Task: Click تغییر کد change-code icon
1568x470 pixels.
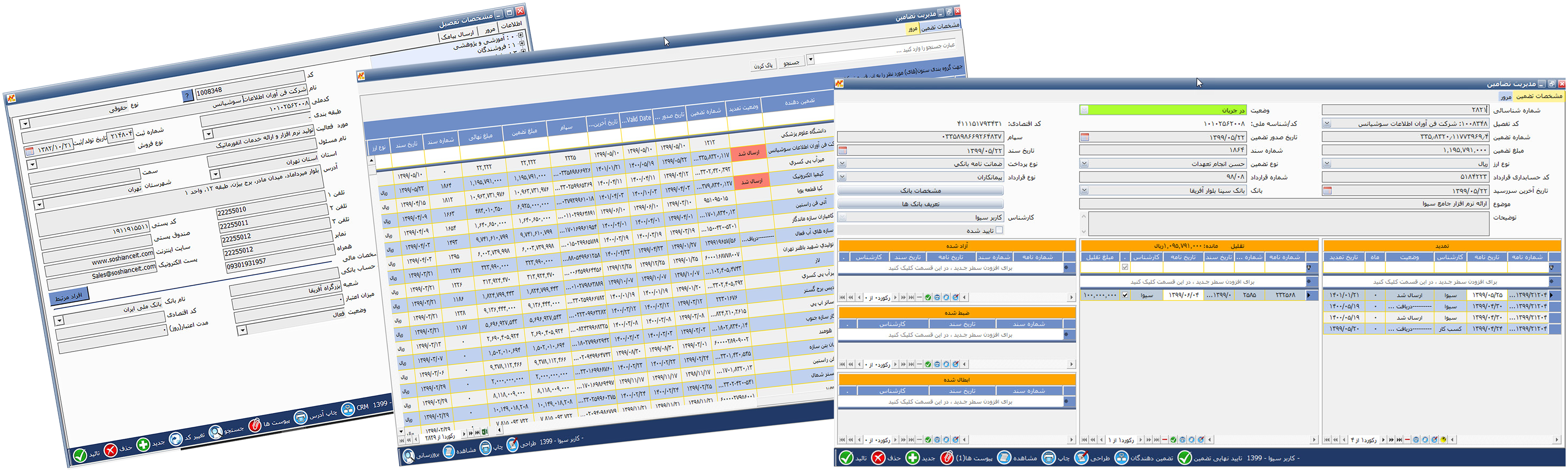Action: 176,438
